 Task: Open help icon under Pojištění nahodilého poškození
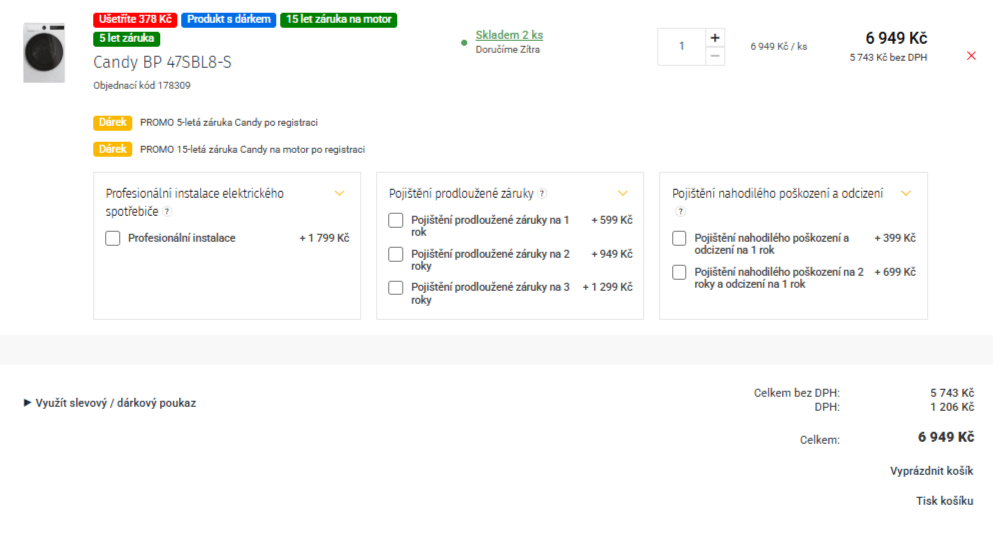click(680, 212)
